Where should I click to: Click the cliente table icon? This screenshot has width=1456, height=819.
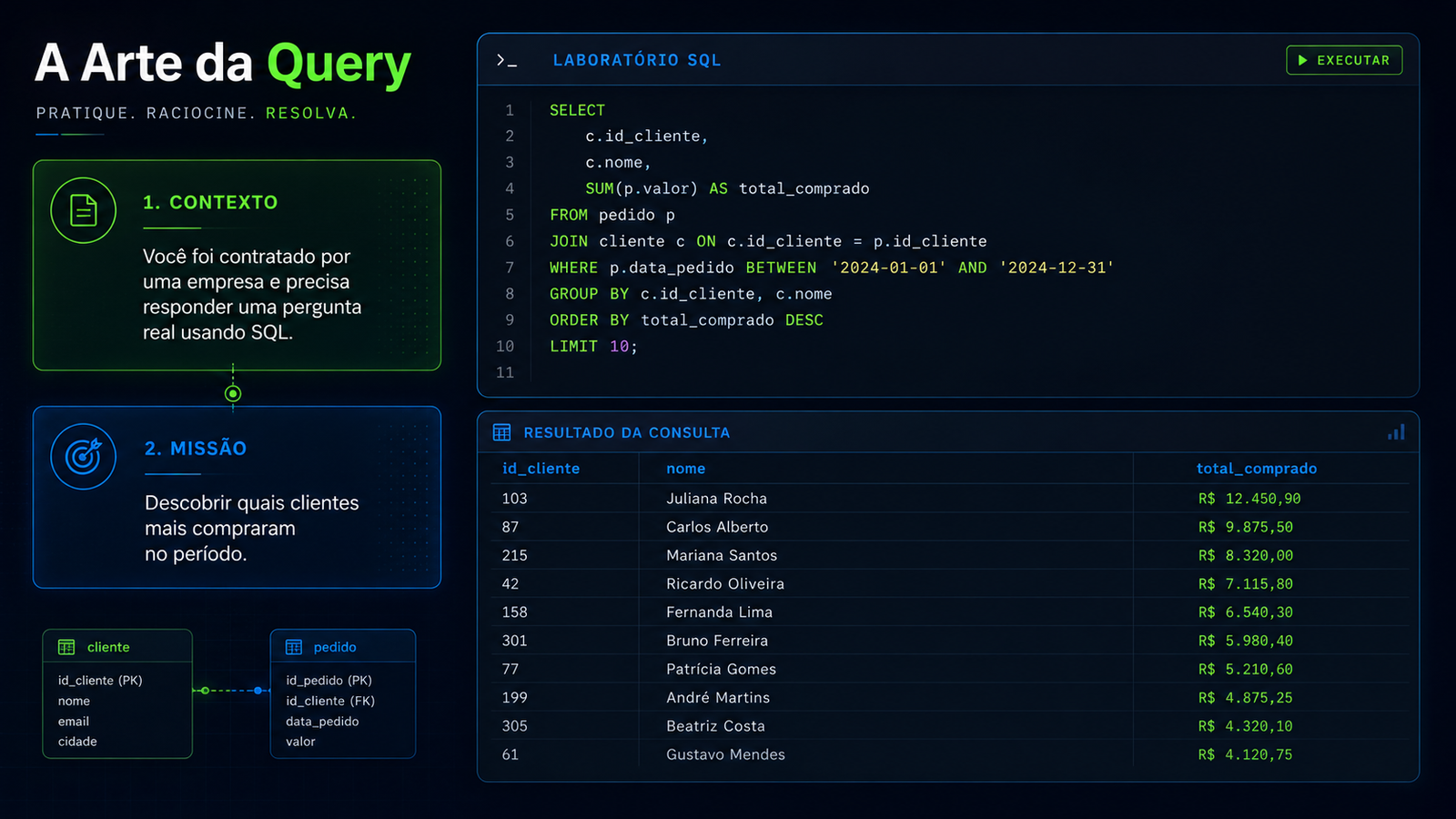66,647
